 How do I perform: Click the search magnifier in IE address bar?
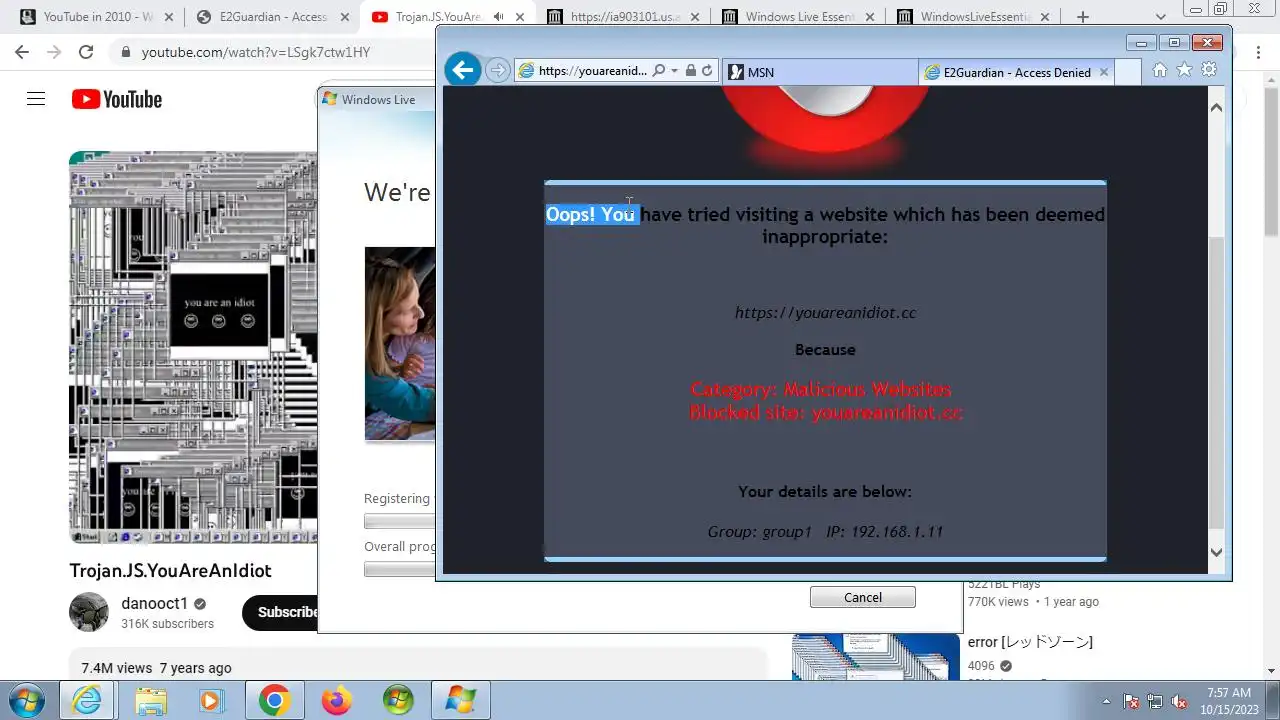click(658, 71)
